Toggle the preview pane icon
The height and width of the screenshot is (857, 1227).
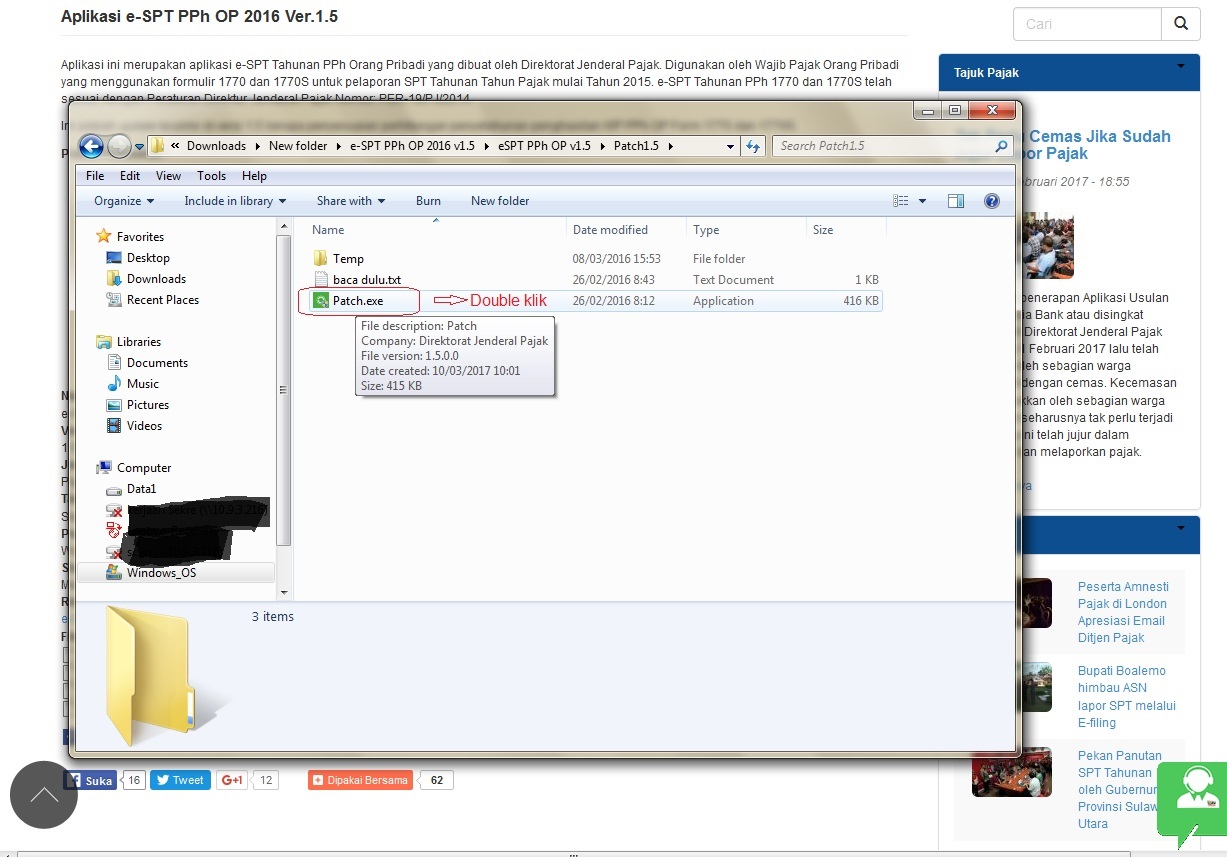tap(956, 201)
